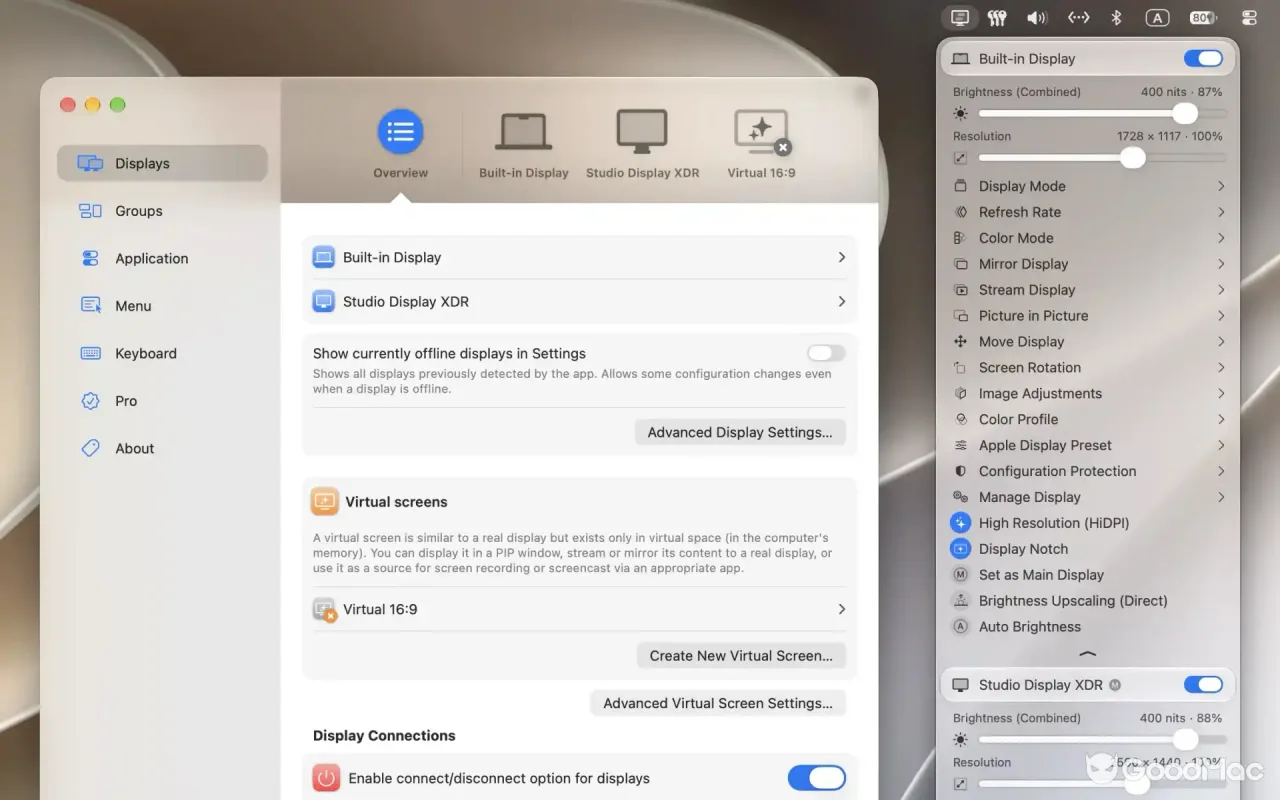The image size is (1280, 800).
Task: Click the Mirror Display menu icon
Action: [x=961, y=264]
